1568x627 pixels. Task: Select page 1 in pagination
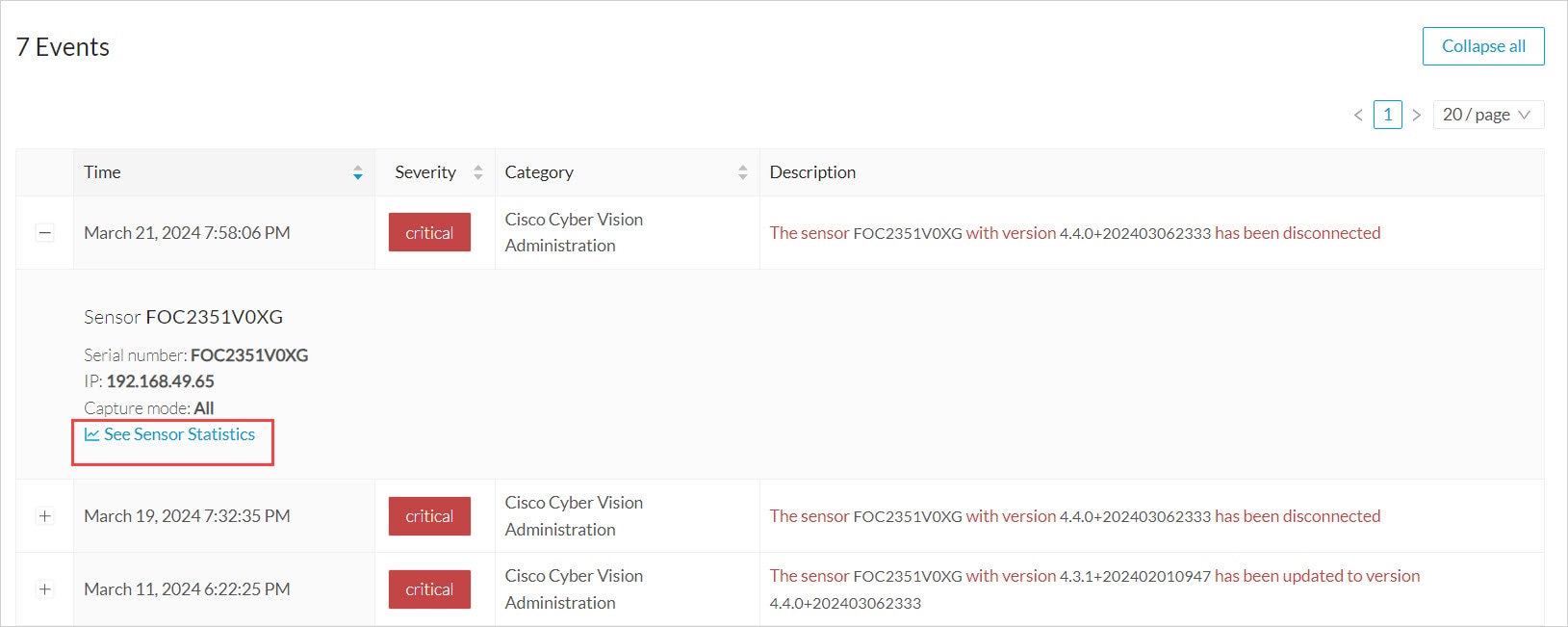1387,115
